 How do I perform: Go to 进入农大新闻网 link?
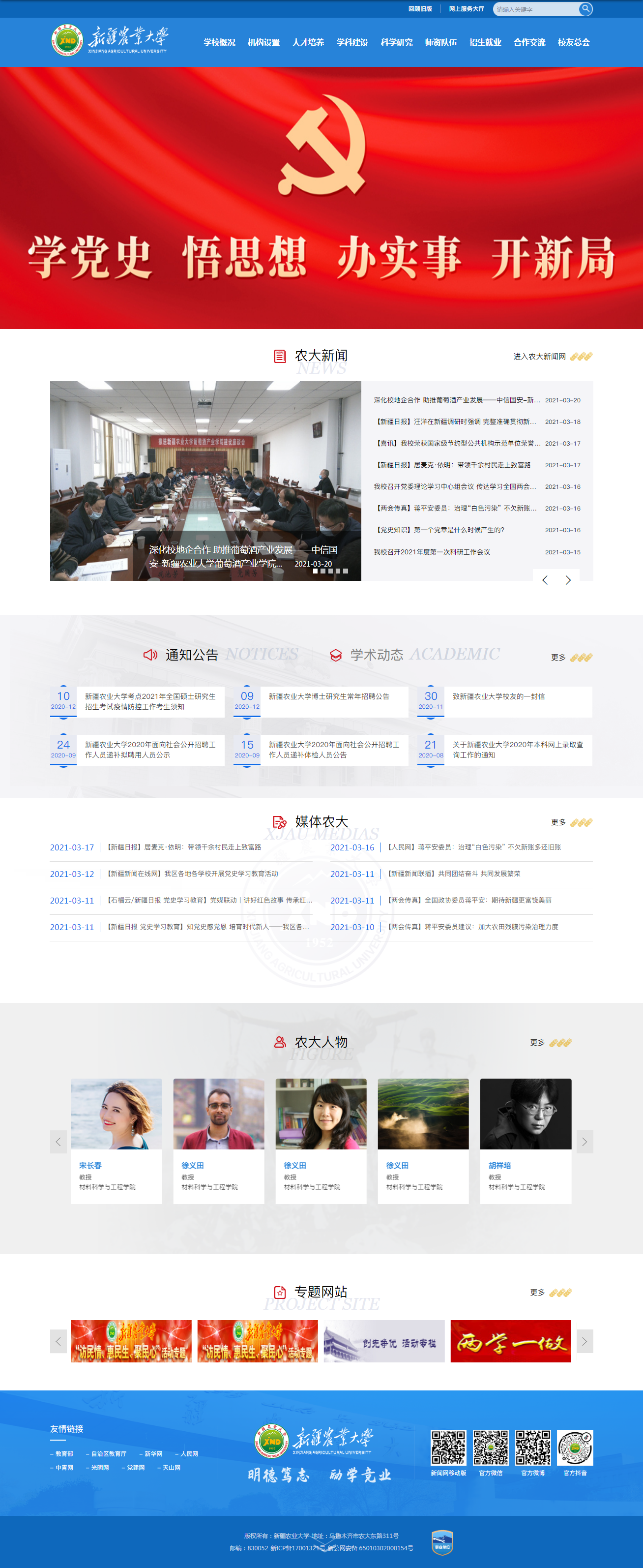click(539, 357)
